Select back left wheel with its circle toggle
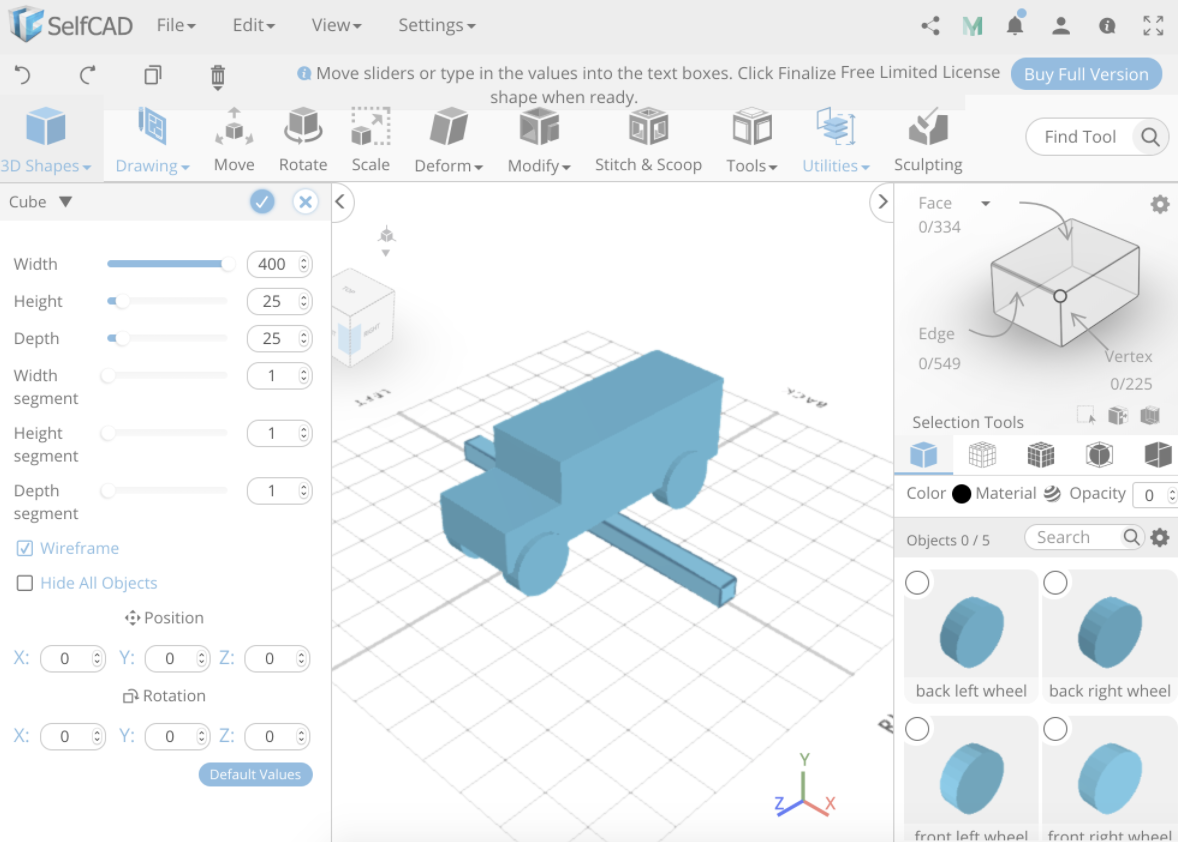This screenshot has height=842, width=1178. click(917, 583)
